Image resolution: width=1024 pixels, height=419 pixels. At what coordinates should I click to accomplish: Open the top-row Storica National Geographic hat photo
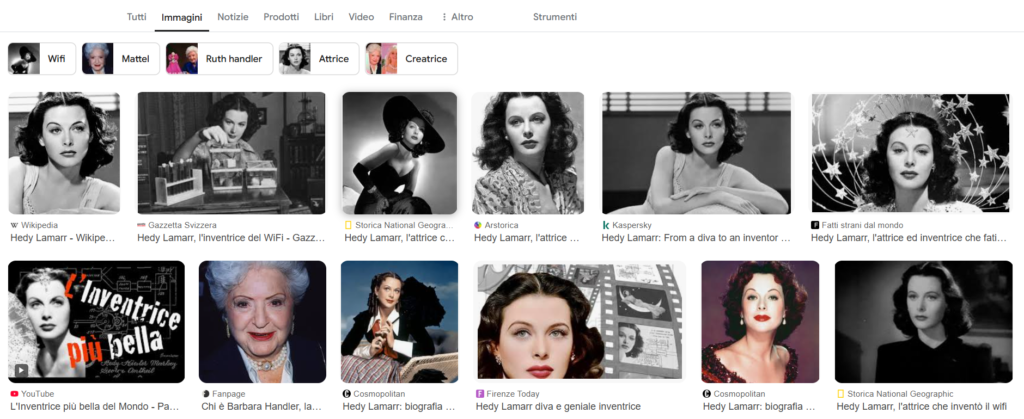400,153
